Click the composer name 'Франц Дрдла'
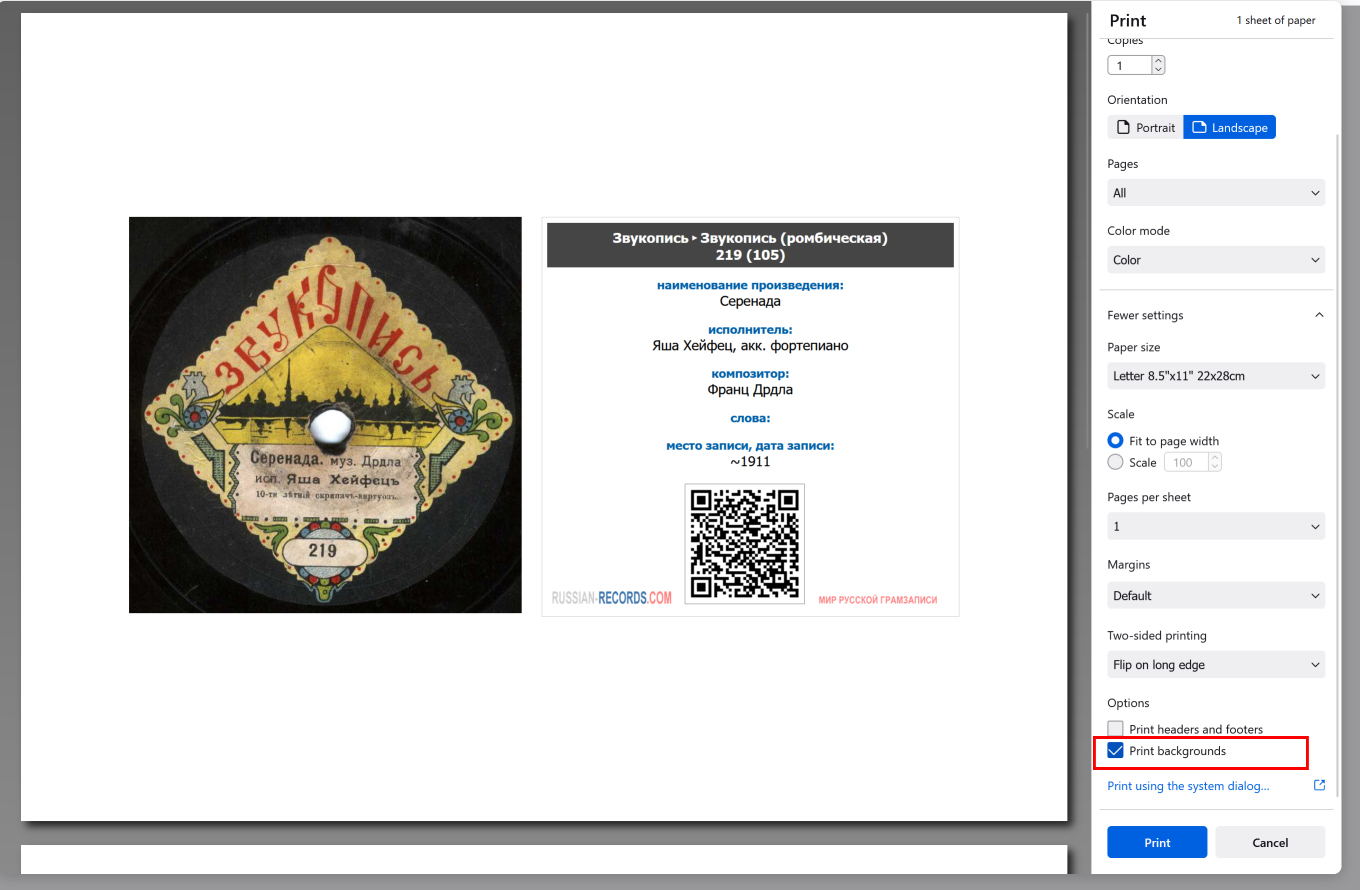 click(x=750, y=390)
